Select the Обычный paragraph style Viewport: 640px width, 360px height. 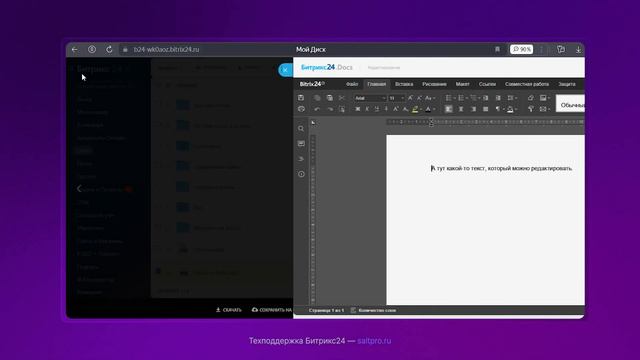click(571, 104)
